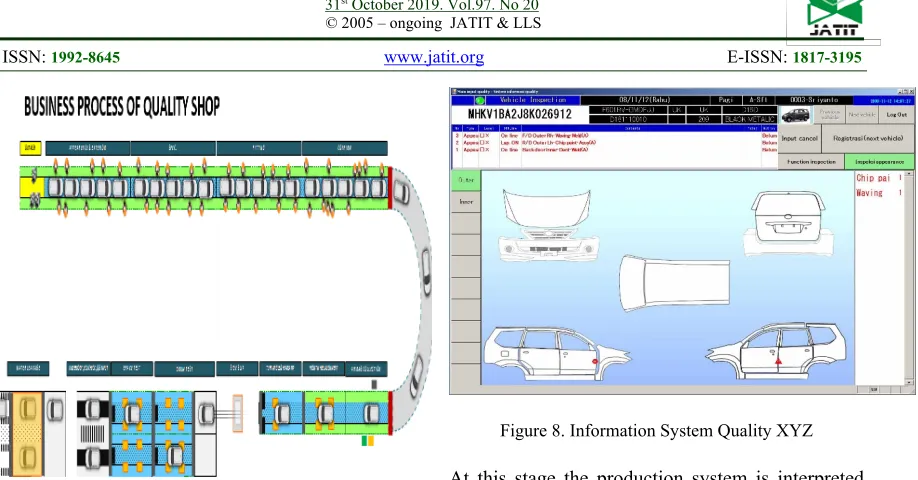Select defect row 'Lap. ON' chip paint entry

[x=615, y=143]
